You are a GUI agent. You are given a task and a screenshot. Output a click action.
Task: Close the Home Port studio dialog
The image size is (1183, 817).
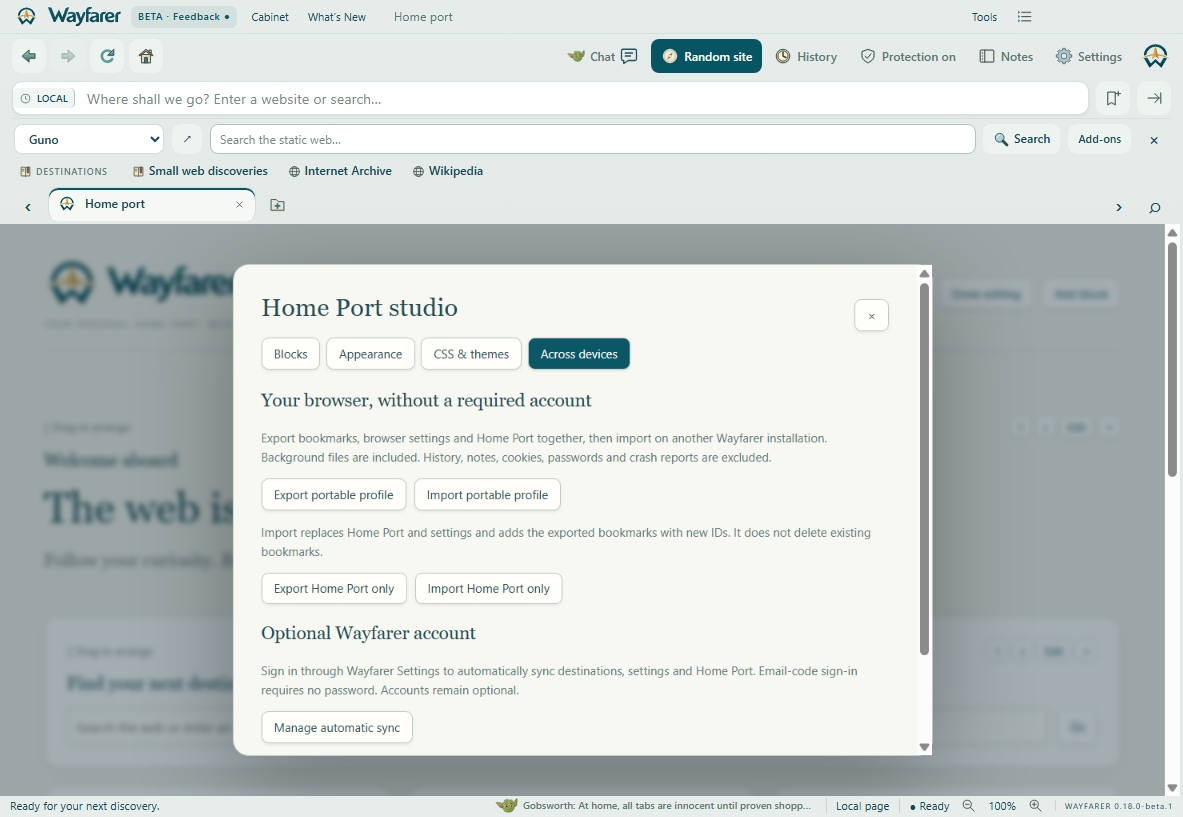871,315
